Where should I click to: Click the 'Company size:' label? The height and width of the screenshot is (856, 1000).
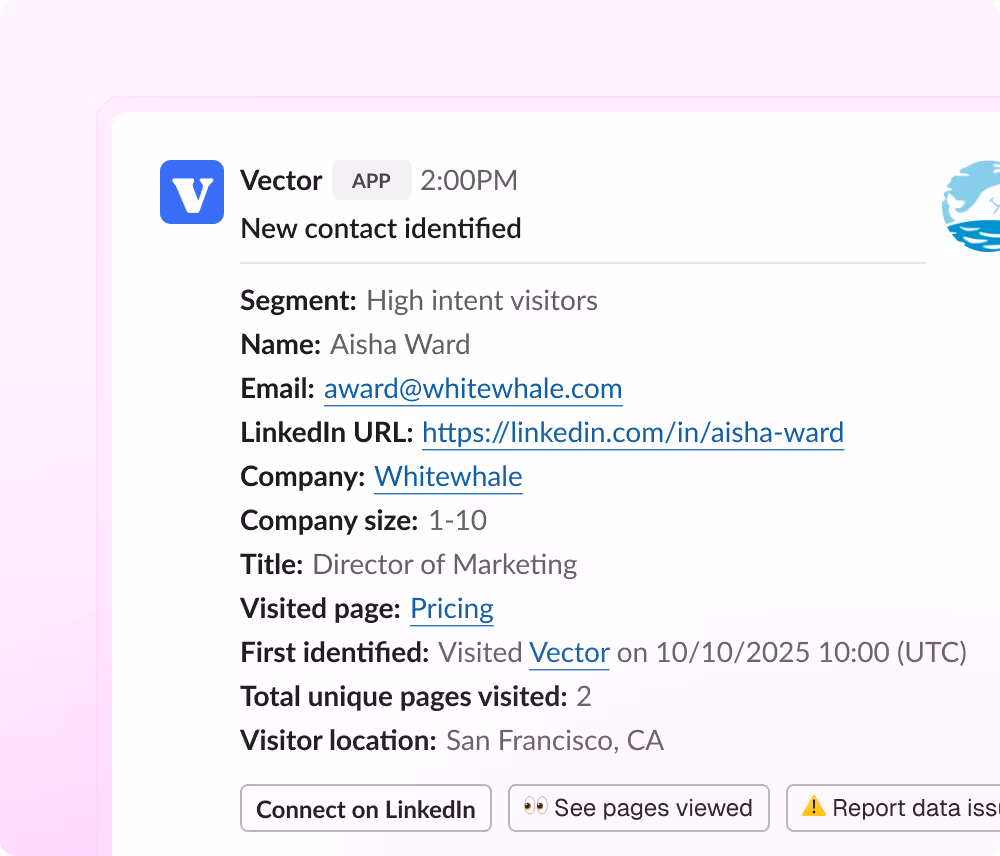pyautogui.click(x=329, y=521)
